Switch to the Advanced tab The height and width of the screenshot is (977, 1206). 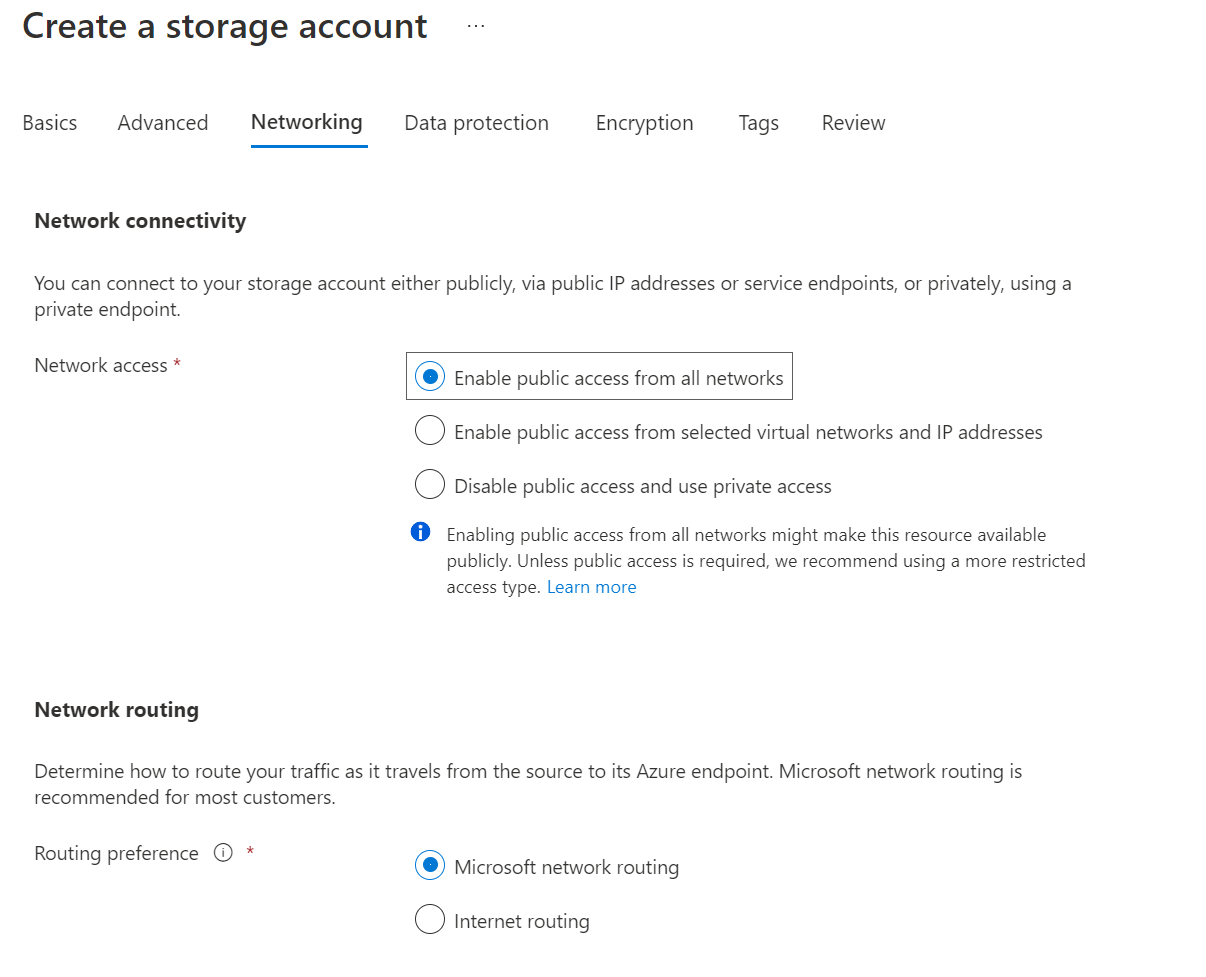(x=163, y=123)
